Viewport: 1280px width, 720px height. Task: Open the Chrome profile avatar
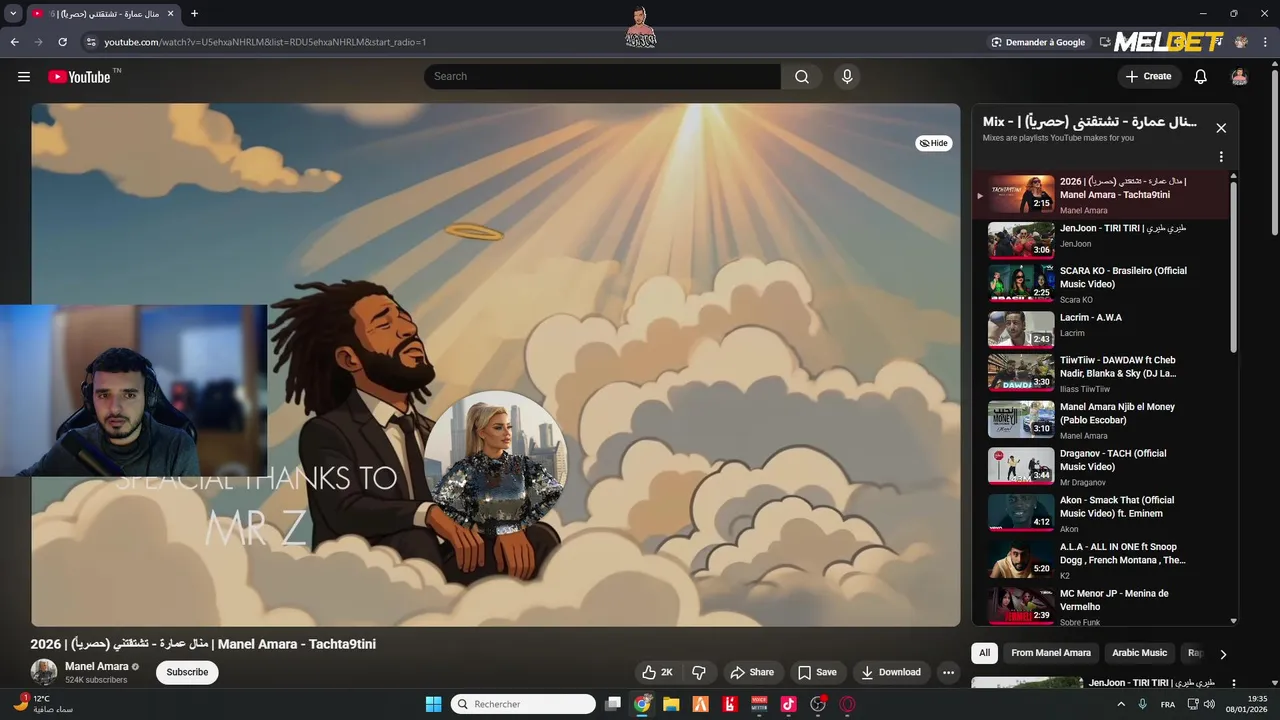pyautogui.click(x=1242, y=42)
